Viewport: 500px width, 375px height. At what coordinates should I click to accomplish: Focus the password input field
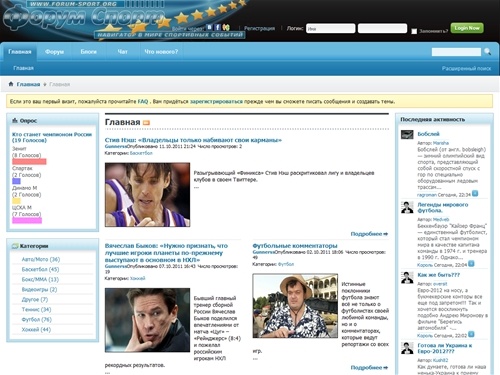382,28
